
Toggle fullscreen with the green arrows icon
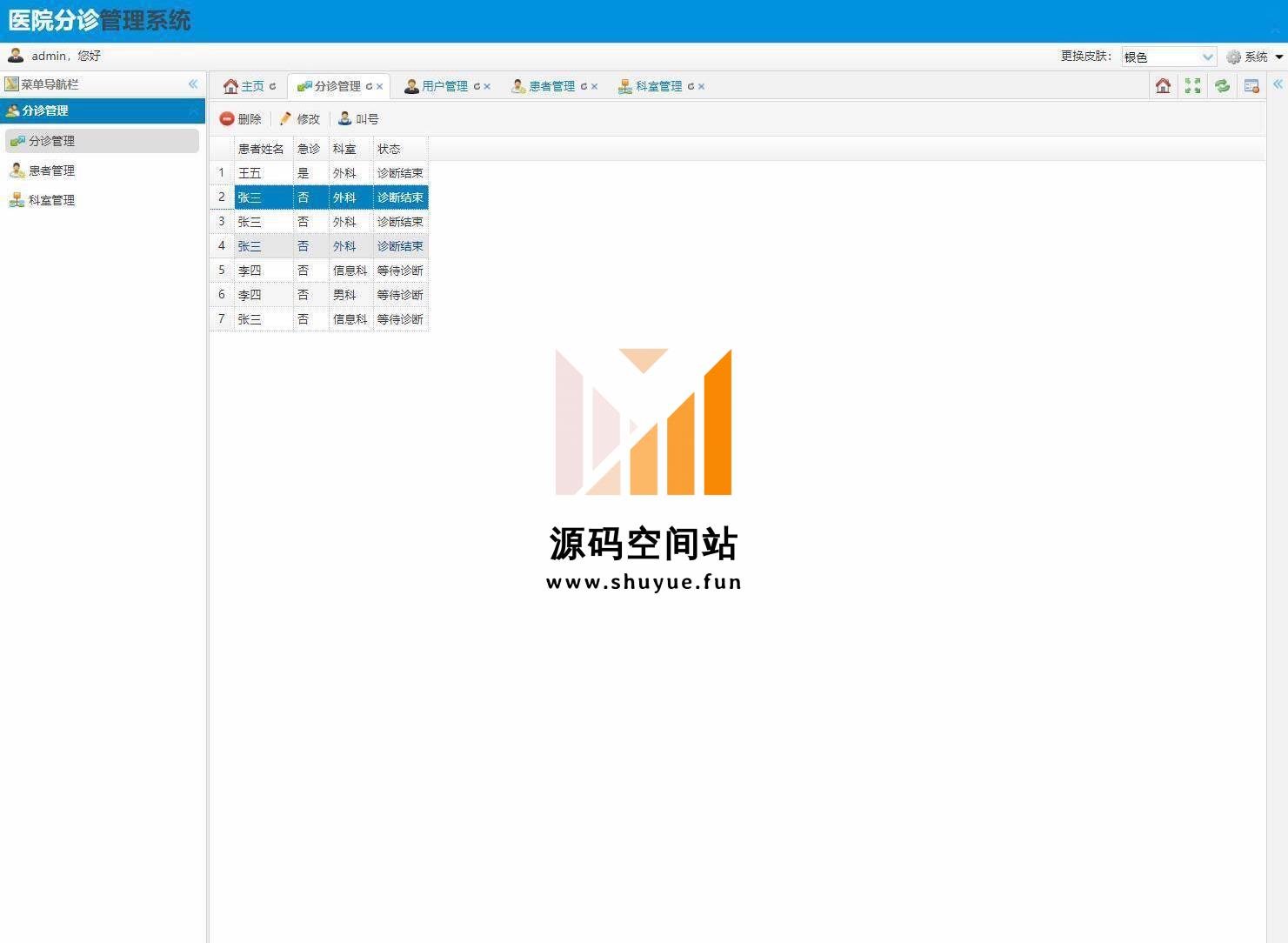[1192, 85]
